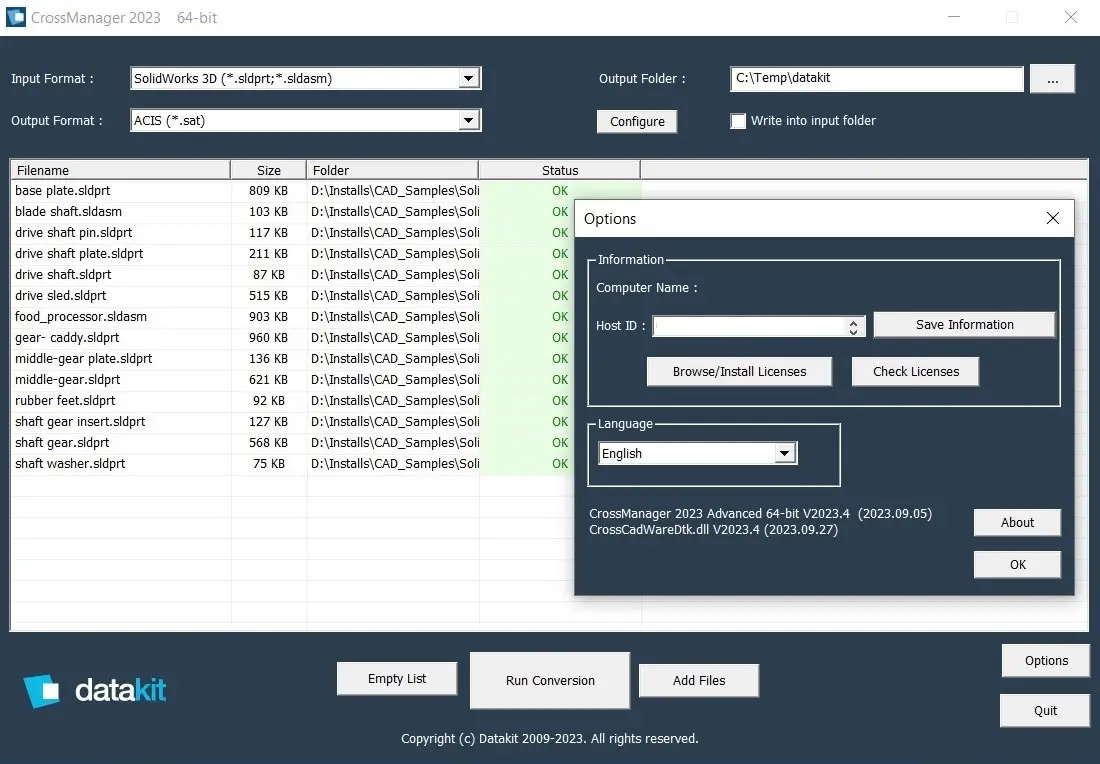Click the Configure button

[637, 121]
